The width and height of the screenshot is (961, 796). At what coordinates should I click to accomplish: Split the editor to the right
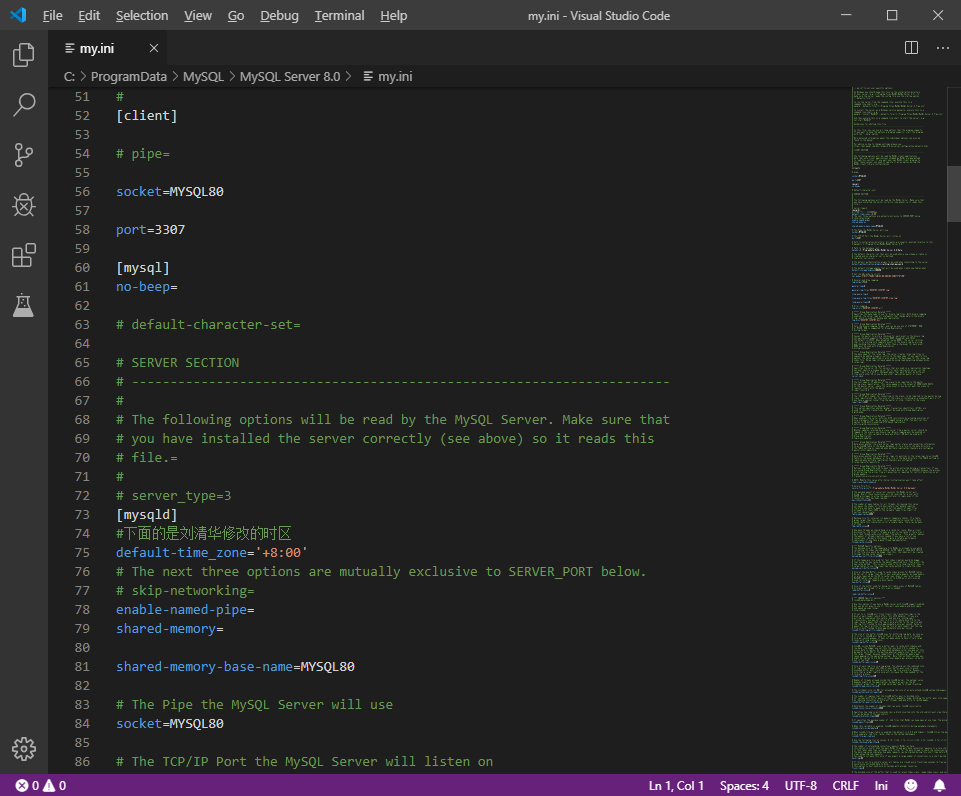(911, 48)
